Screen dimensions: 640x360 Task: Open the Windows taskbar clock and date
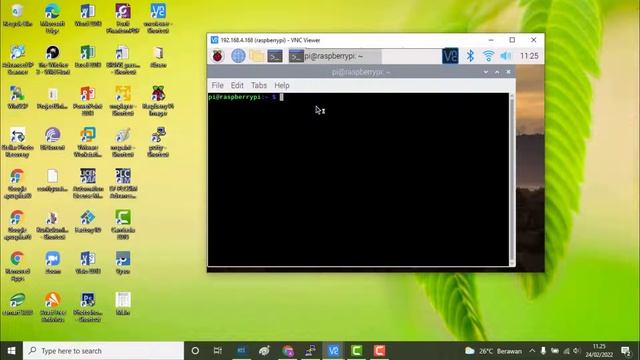pos(599,351)
